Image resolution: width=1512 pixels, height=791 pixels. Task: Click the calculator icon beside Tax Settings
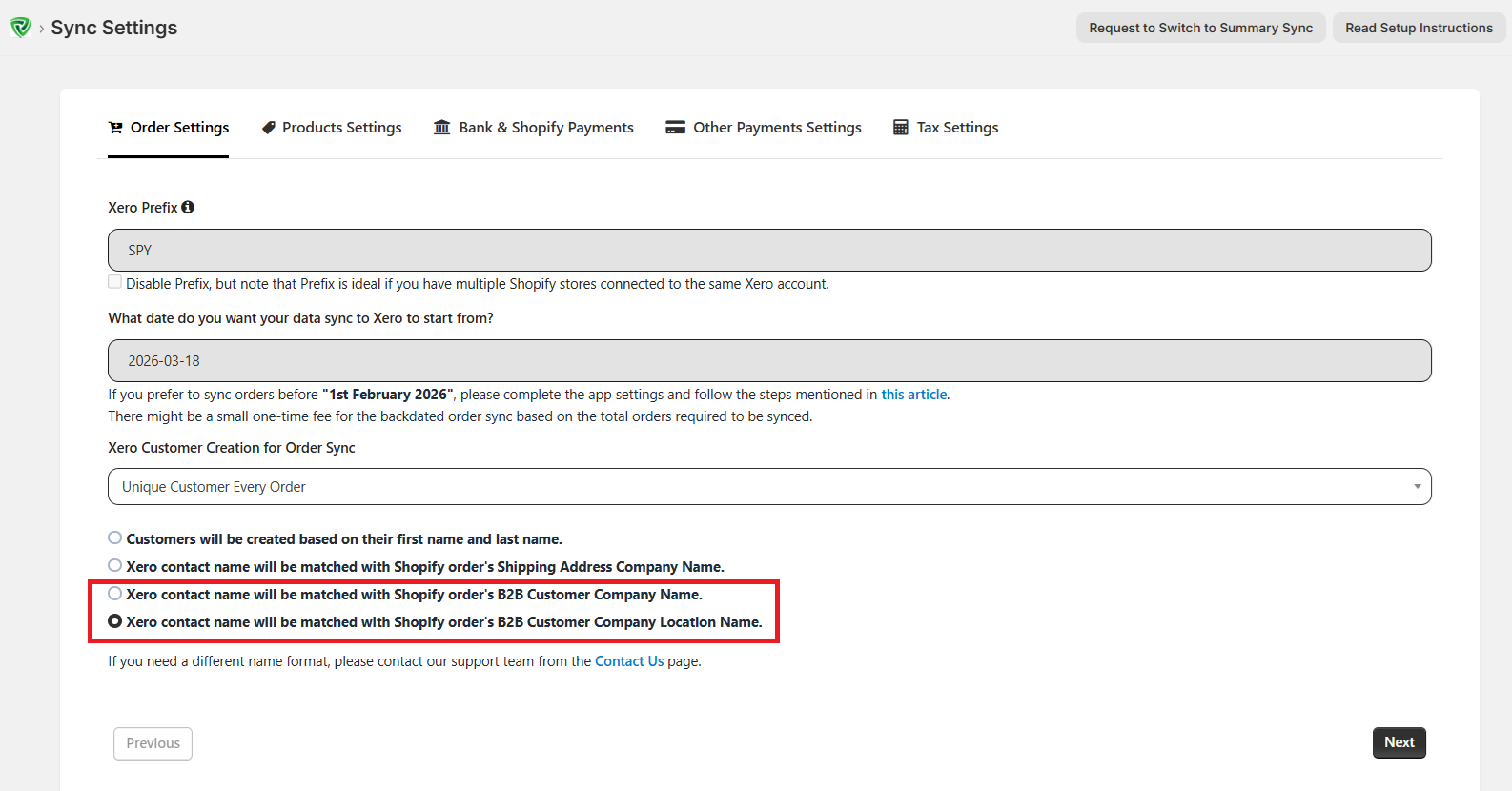(900, 128)
